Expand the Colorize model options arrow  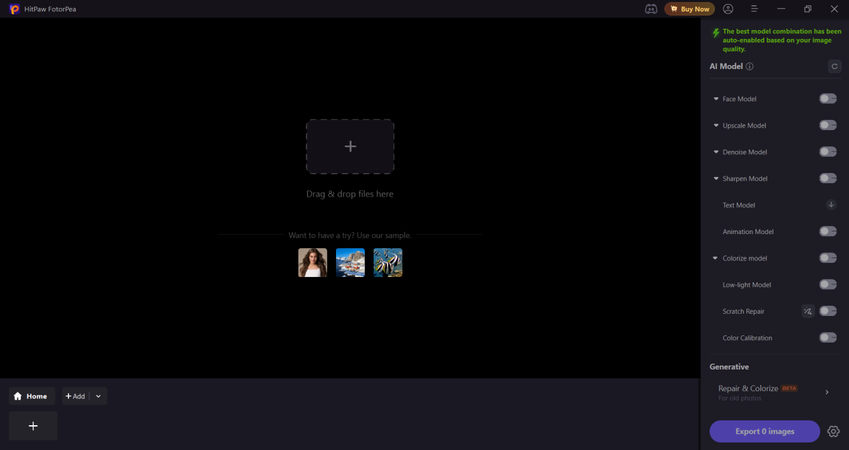(x=715, y=258)
